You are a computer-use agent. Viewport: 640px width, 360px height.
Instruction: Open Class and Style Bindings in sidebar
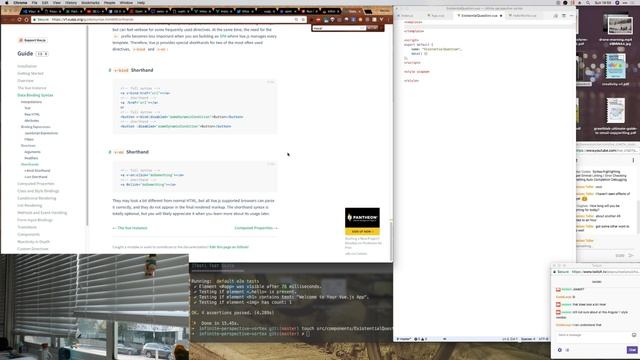pyautogui.click(x=38, y=191)
